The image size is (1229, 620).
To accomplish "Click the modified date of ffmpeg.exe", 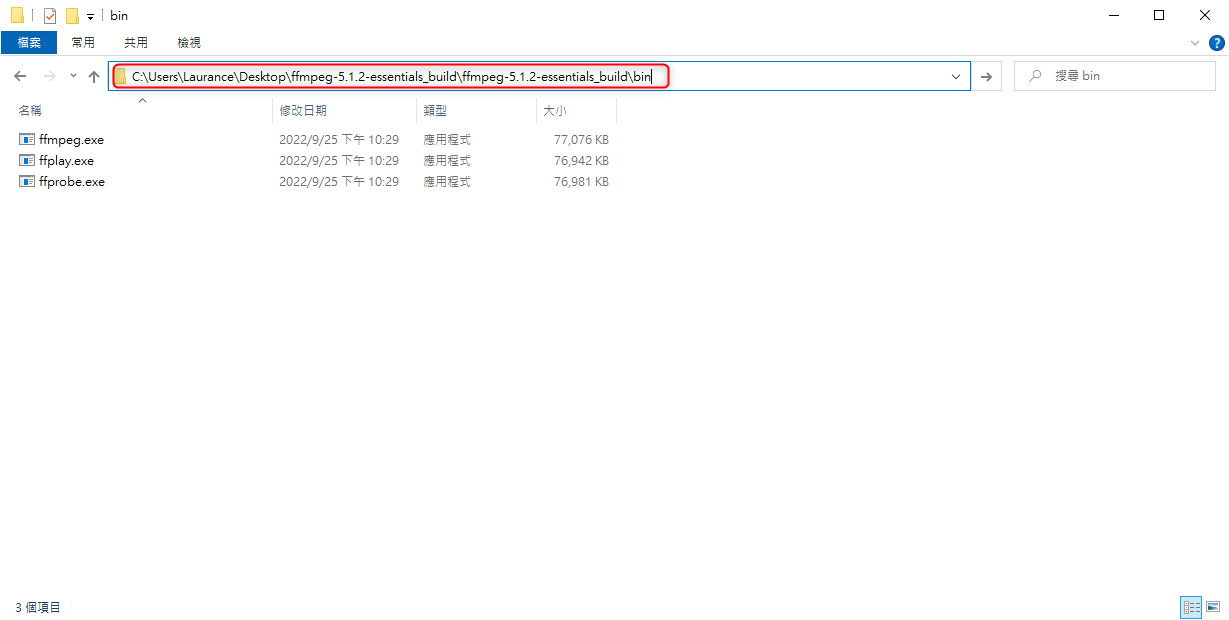I will (339, 140).
